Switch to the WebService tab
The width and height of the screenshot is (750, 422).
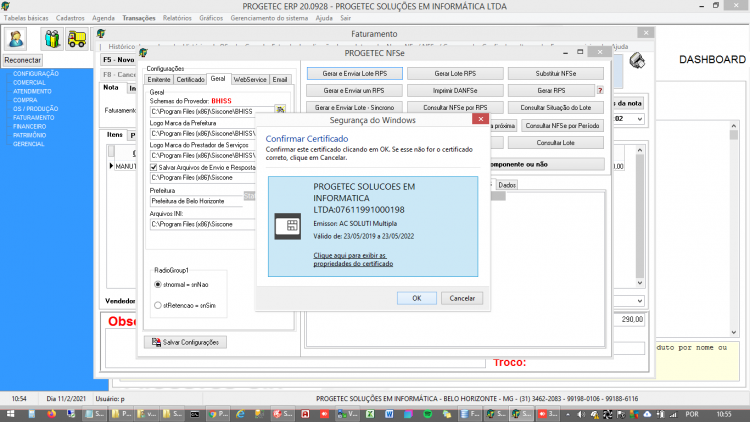(250, 79)
